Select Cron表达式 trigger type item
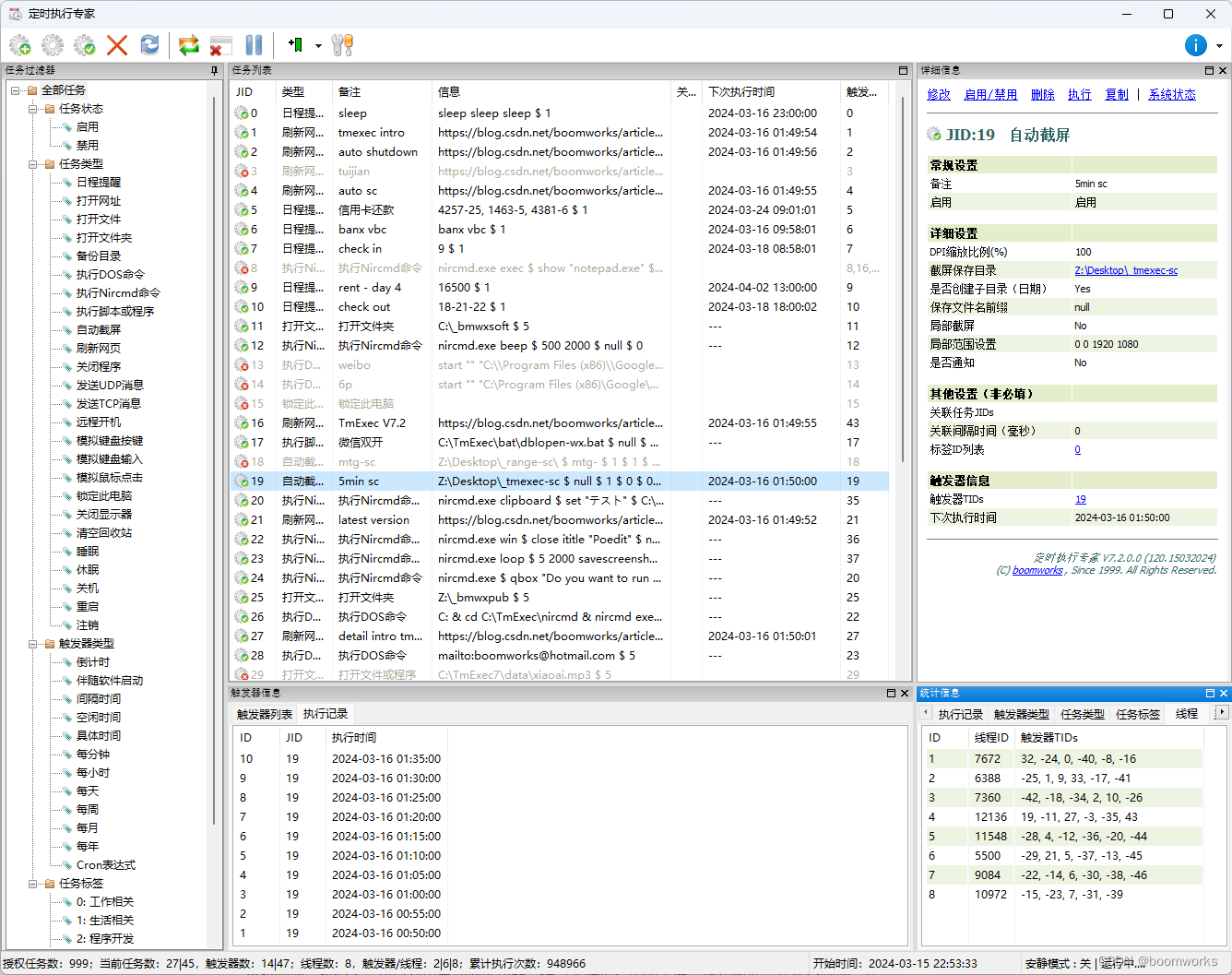Viewport: 1232px width, 975px height. coord(105,865)
